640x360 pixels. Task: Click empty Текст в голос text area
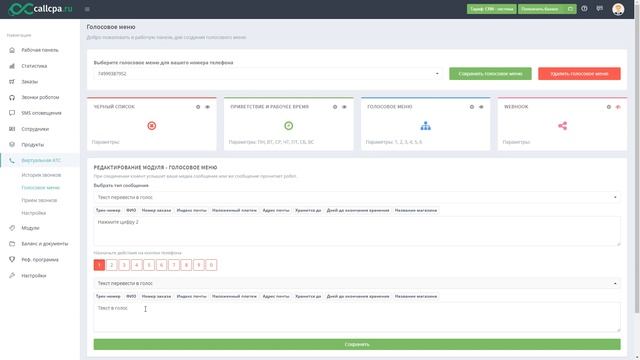(x=357, y=317)
